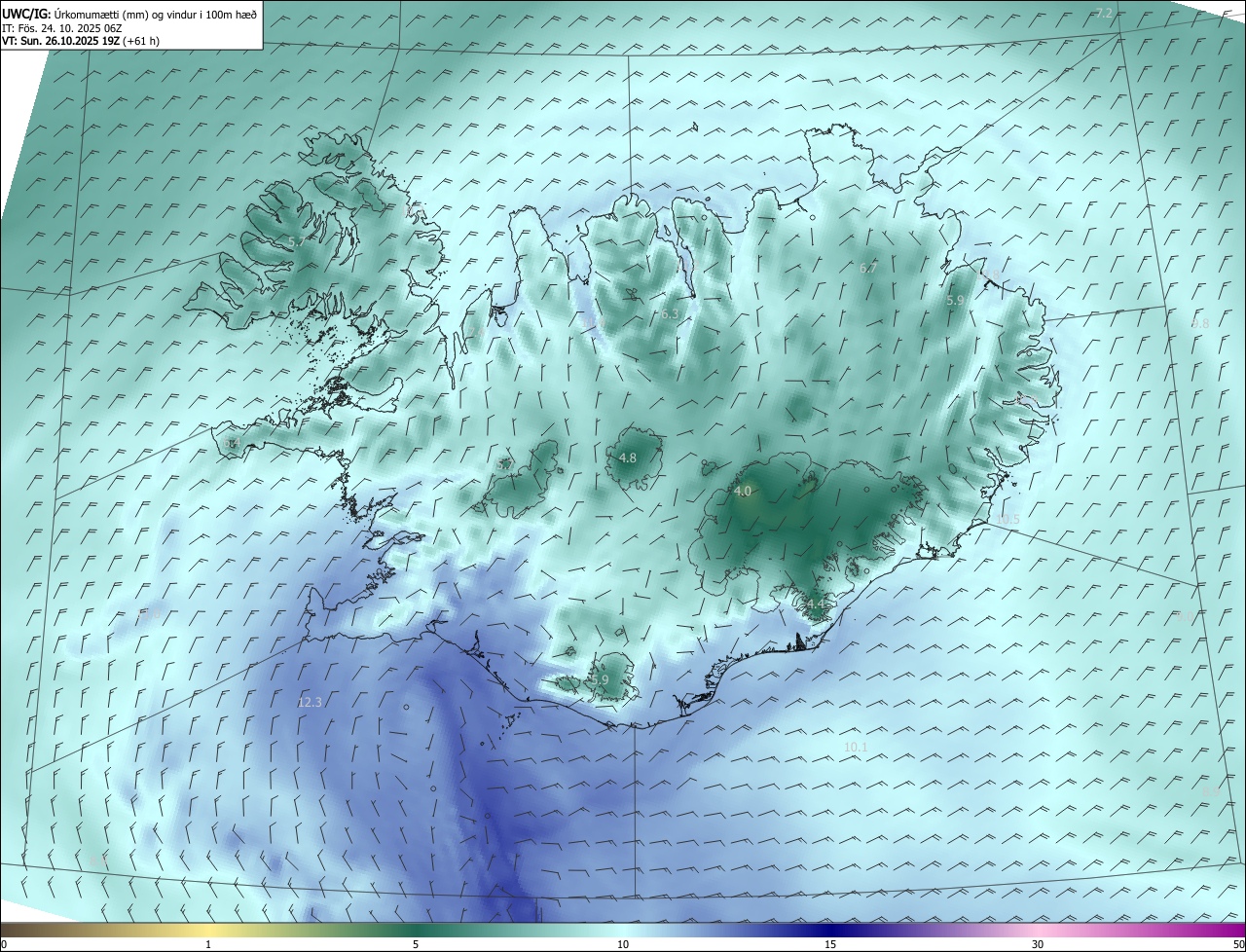Click the 4.8 value on Hofsjökull glacier

click(x=628, y=458)
